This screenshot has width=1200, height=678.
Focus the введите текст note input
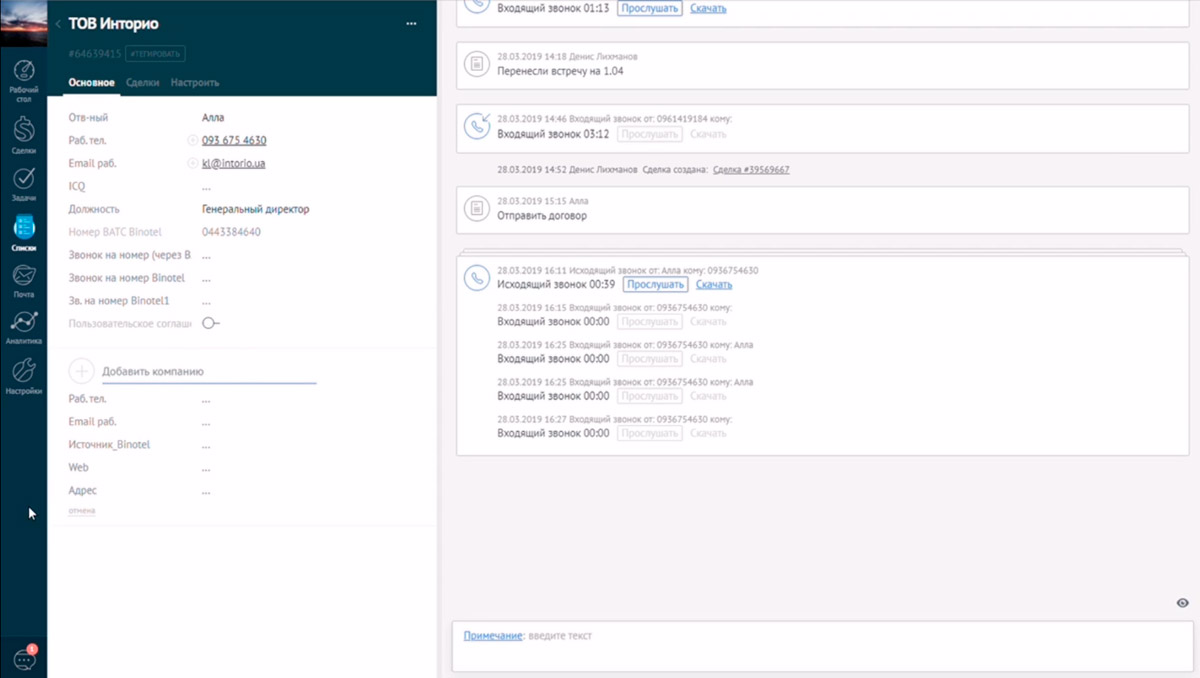point(560,636)
